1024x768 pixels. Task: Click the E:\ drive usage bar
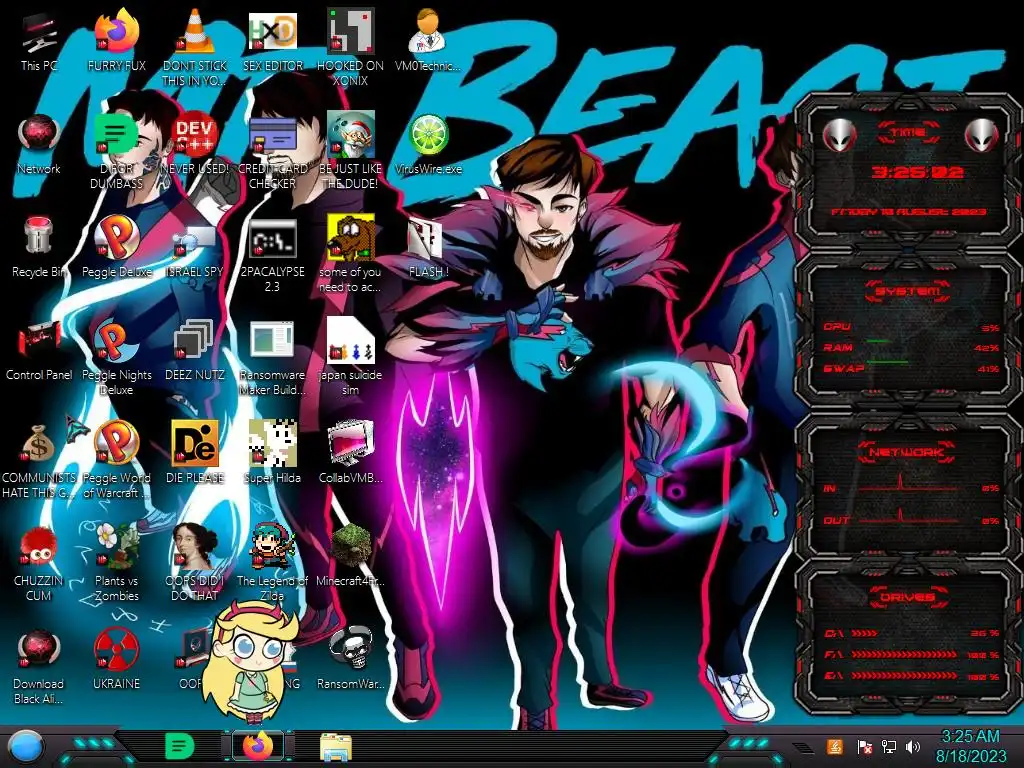(x=912, y=676)
